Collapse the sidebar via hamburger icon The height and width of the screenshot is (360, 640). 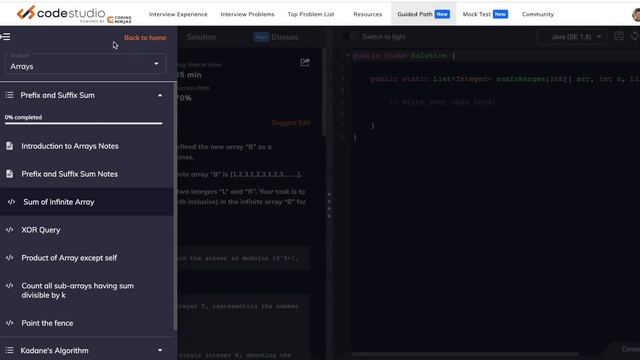pos(5,37)
